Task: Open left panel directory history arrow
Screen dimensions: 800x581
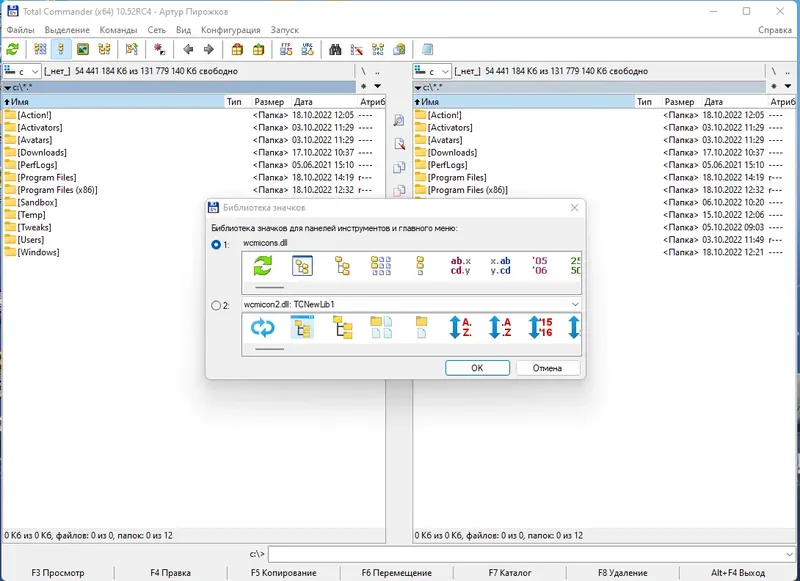Action: pos(378,86)
